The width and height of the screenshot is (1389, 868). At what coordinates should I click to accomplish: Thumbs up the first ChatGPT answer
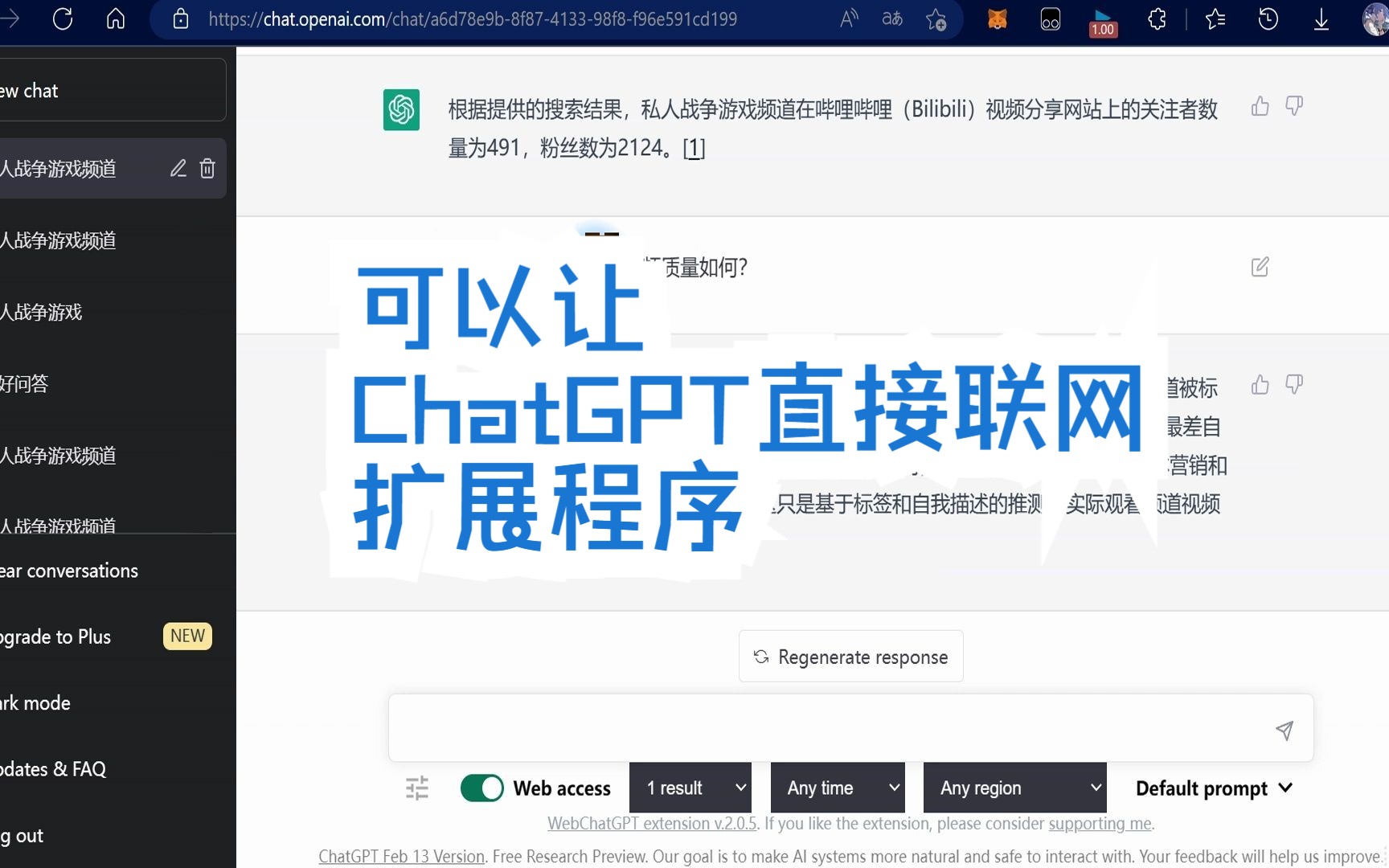click(1260, 106)
